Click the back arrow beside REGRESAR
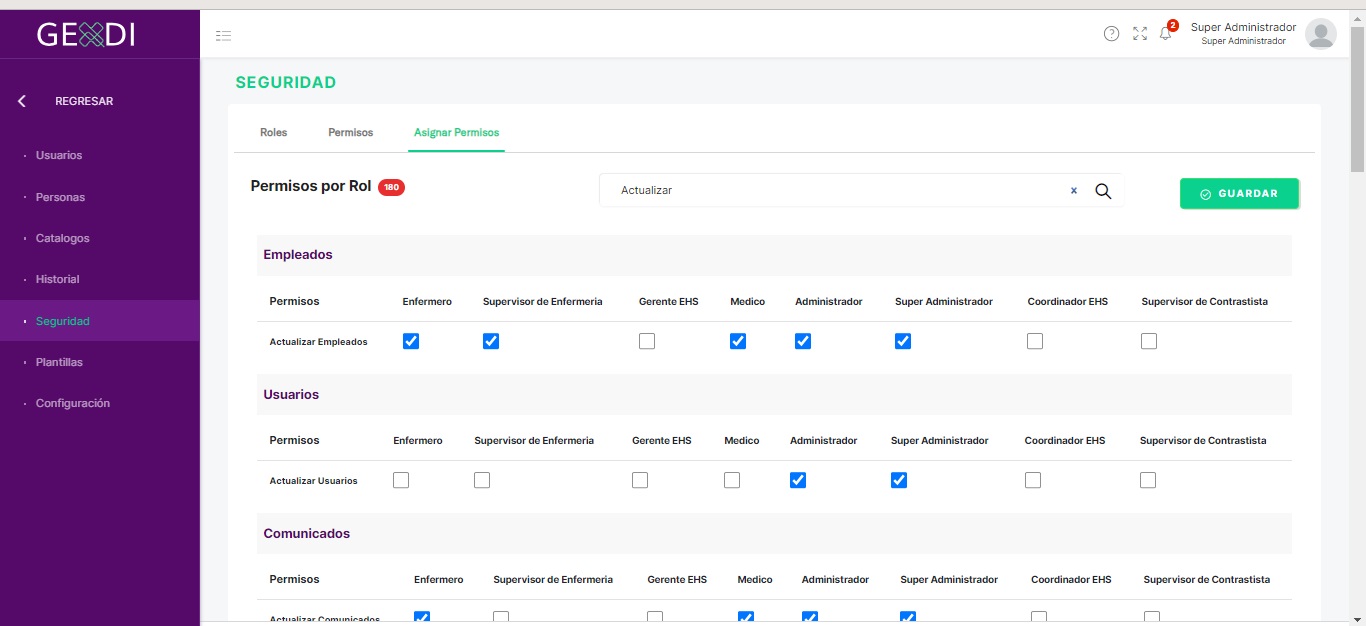 click(x=22, y=101)
